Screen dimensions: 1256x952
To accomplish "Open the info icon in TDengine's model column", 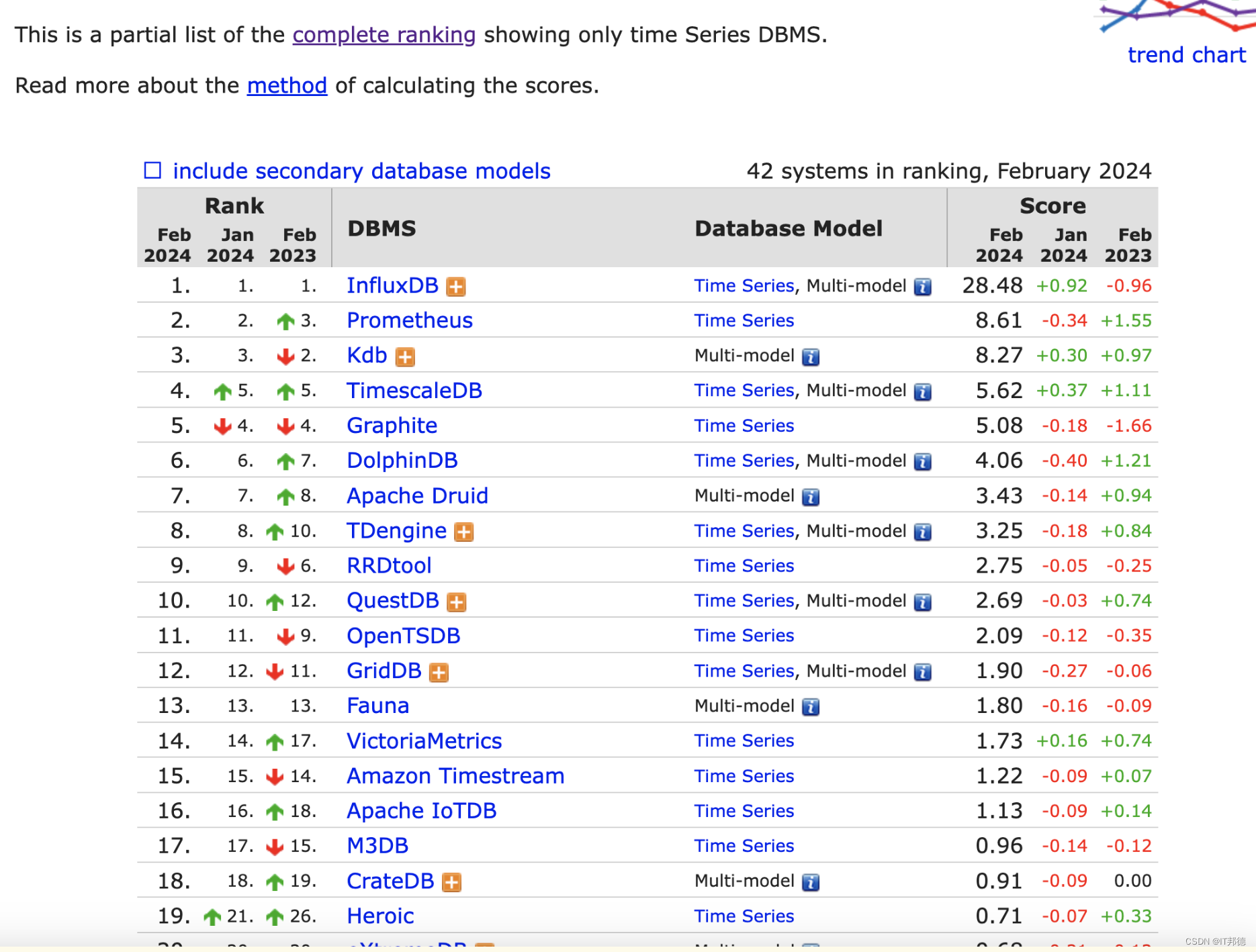I will [923, 532].
